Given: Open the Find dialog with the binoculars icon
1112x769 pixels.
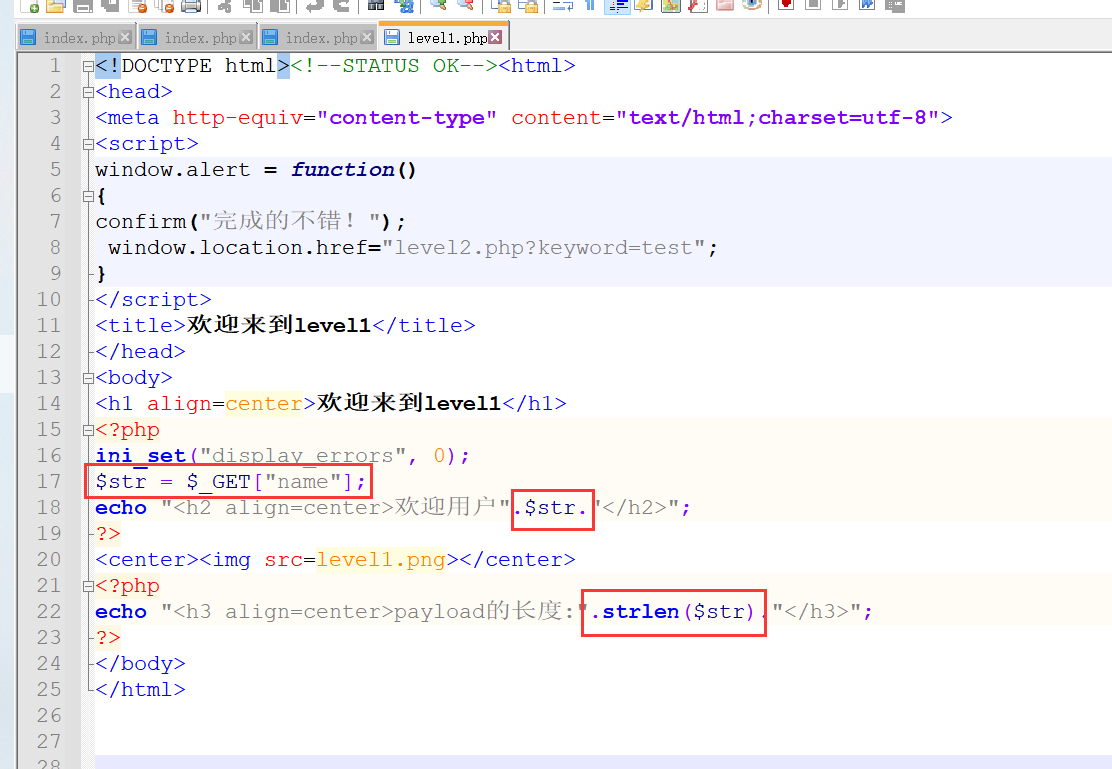Looking at the screenshot, I should [x=377, y=8].
